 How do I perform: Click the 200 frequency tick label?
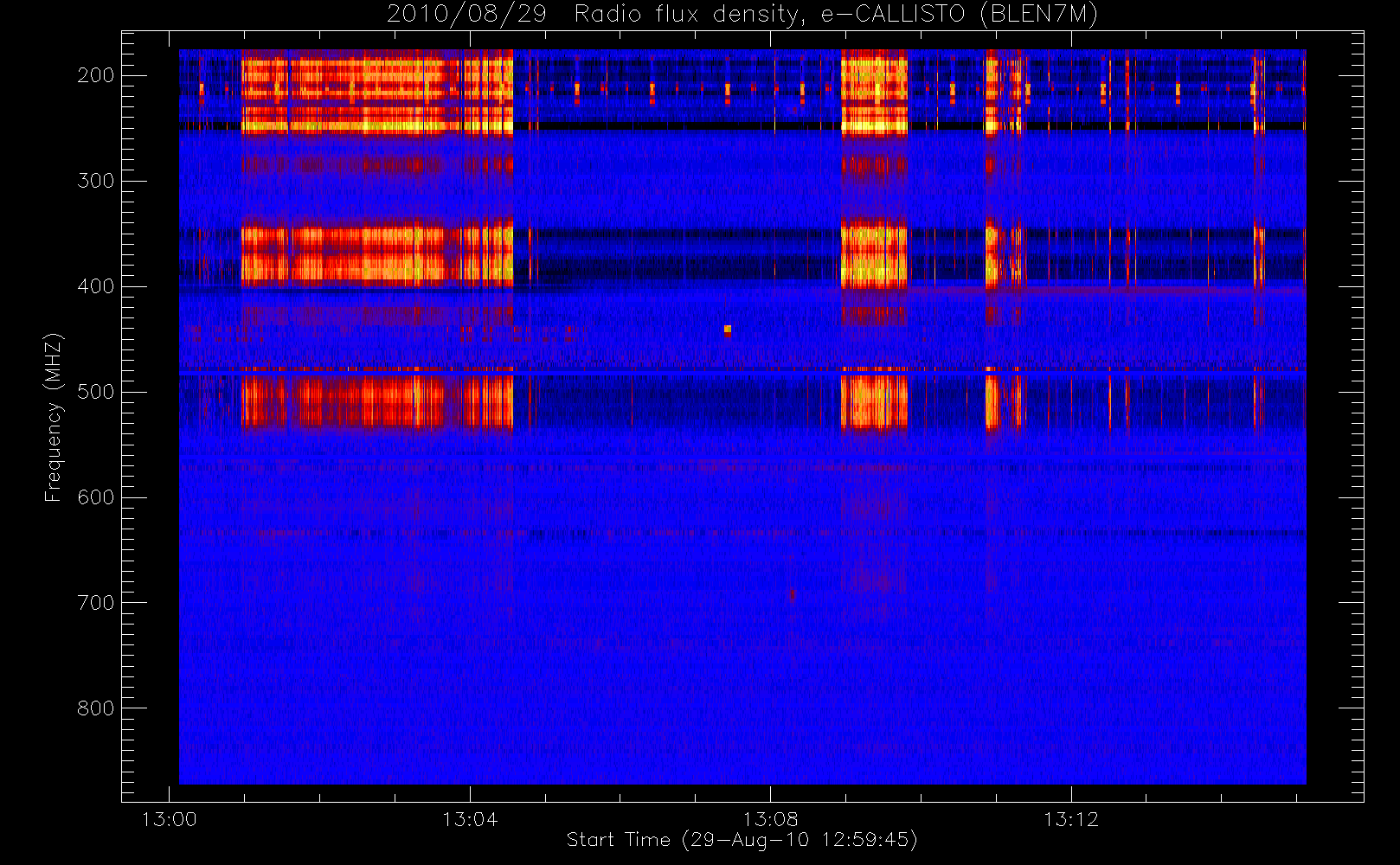tap(96, 75)
